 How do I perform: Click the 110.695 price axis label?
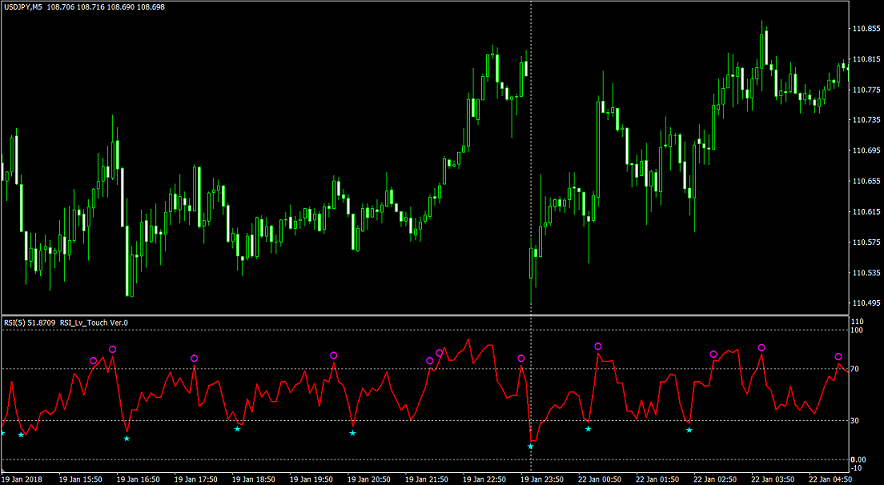[867, 150]
